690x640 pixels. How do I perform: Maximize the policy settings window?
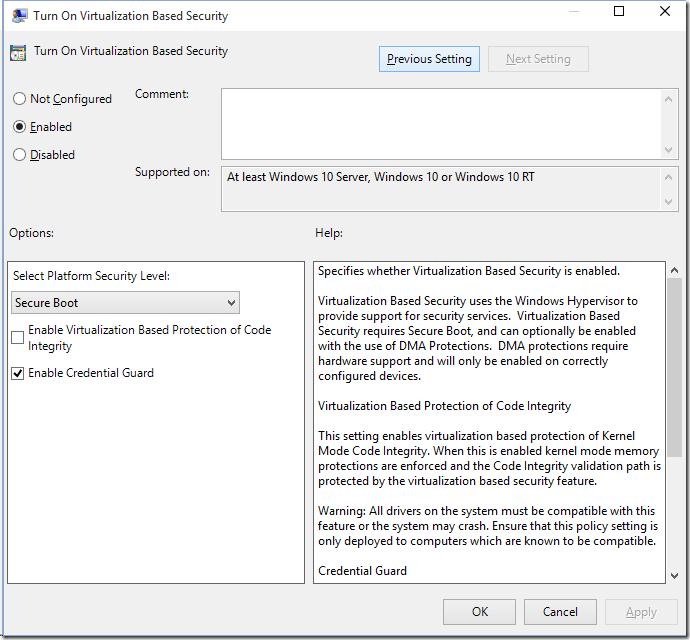[619, 12]
